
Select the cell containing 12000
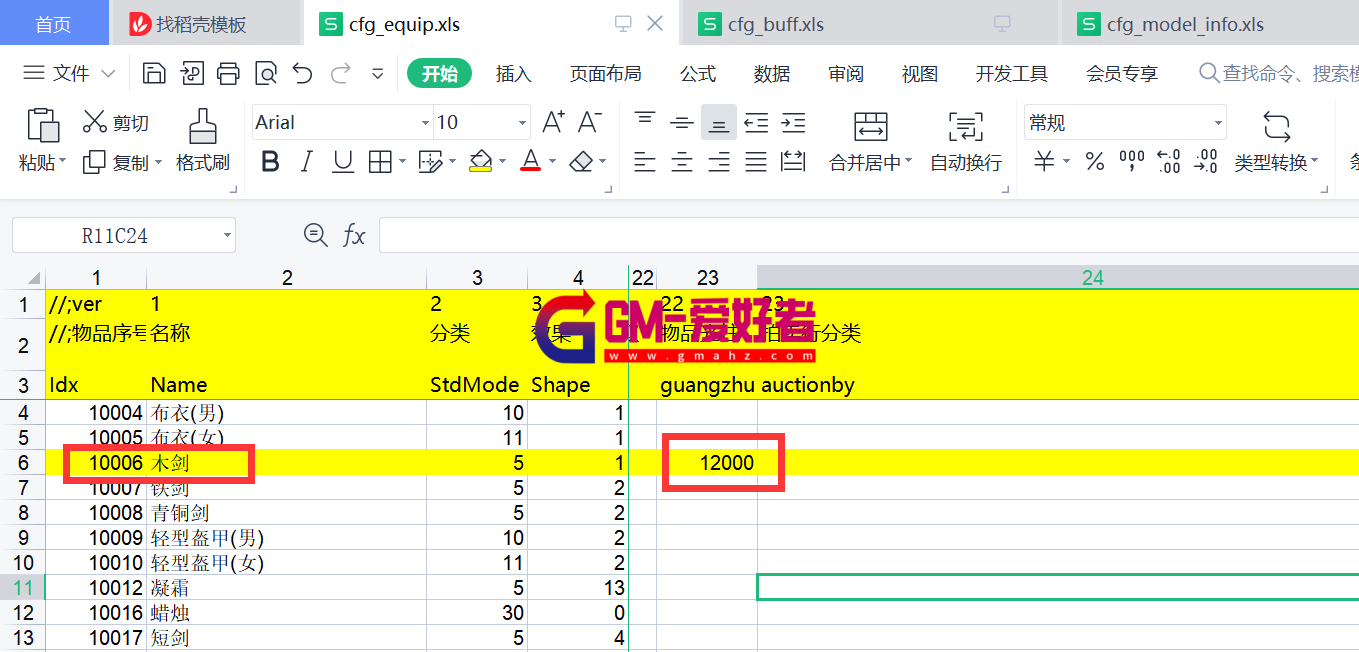pos(707,462)
